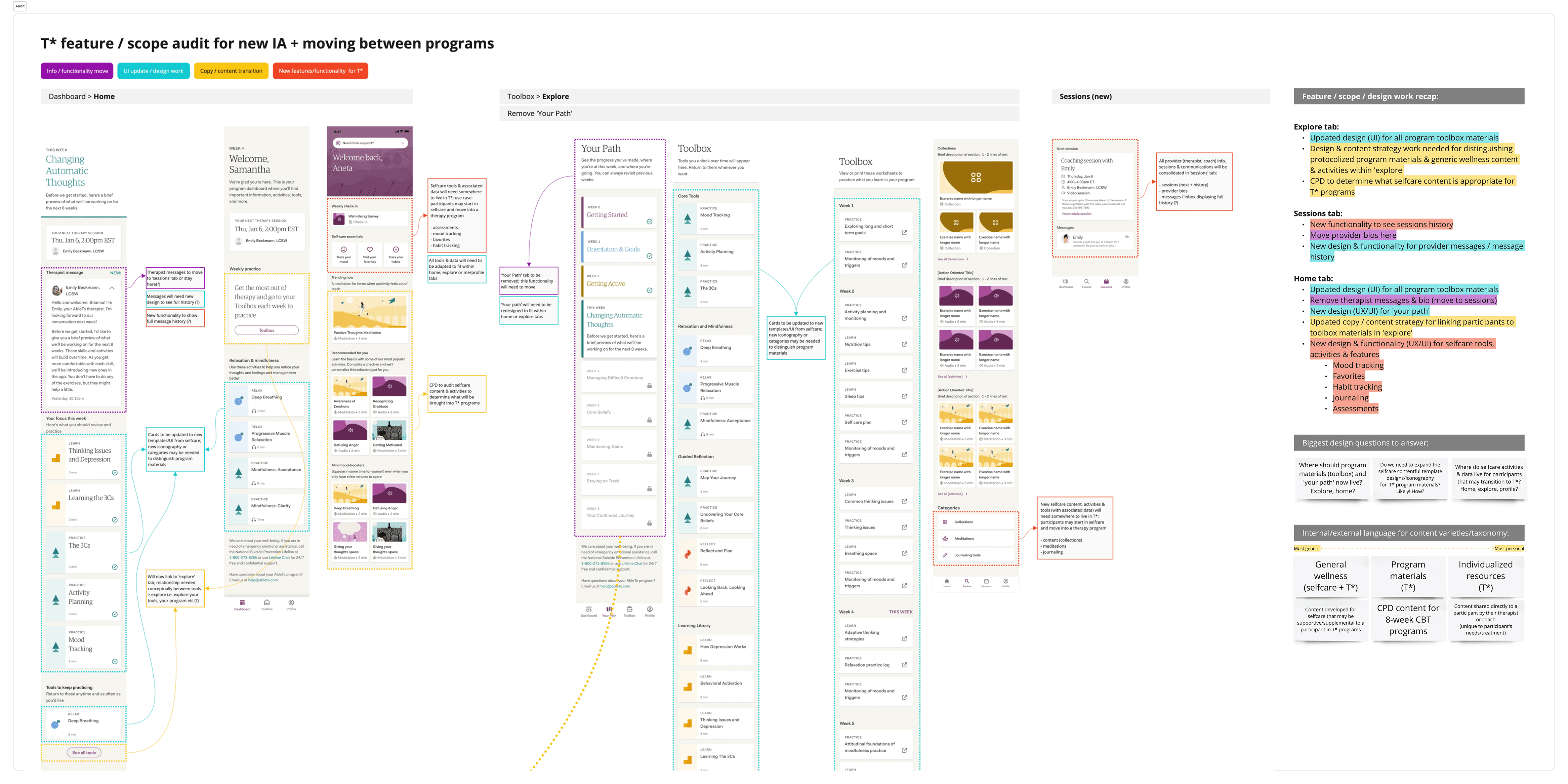Toggle the completion check on Learning the 3Cs

[115, 520]
